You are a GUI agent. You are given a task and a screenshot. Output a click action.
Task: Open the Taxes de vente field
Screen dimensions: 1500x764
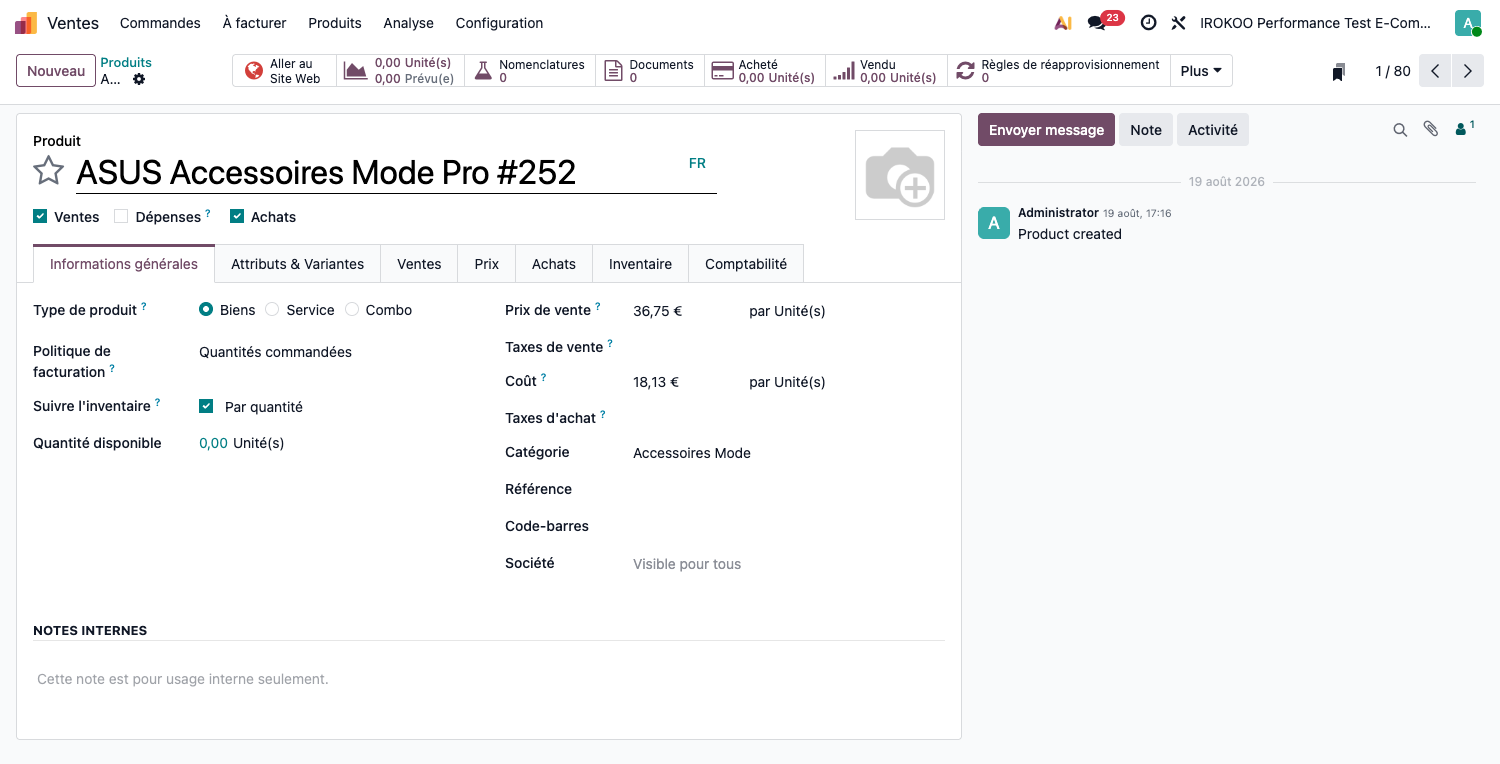tap(788, 347)
